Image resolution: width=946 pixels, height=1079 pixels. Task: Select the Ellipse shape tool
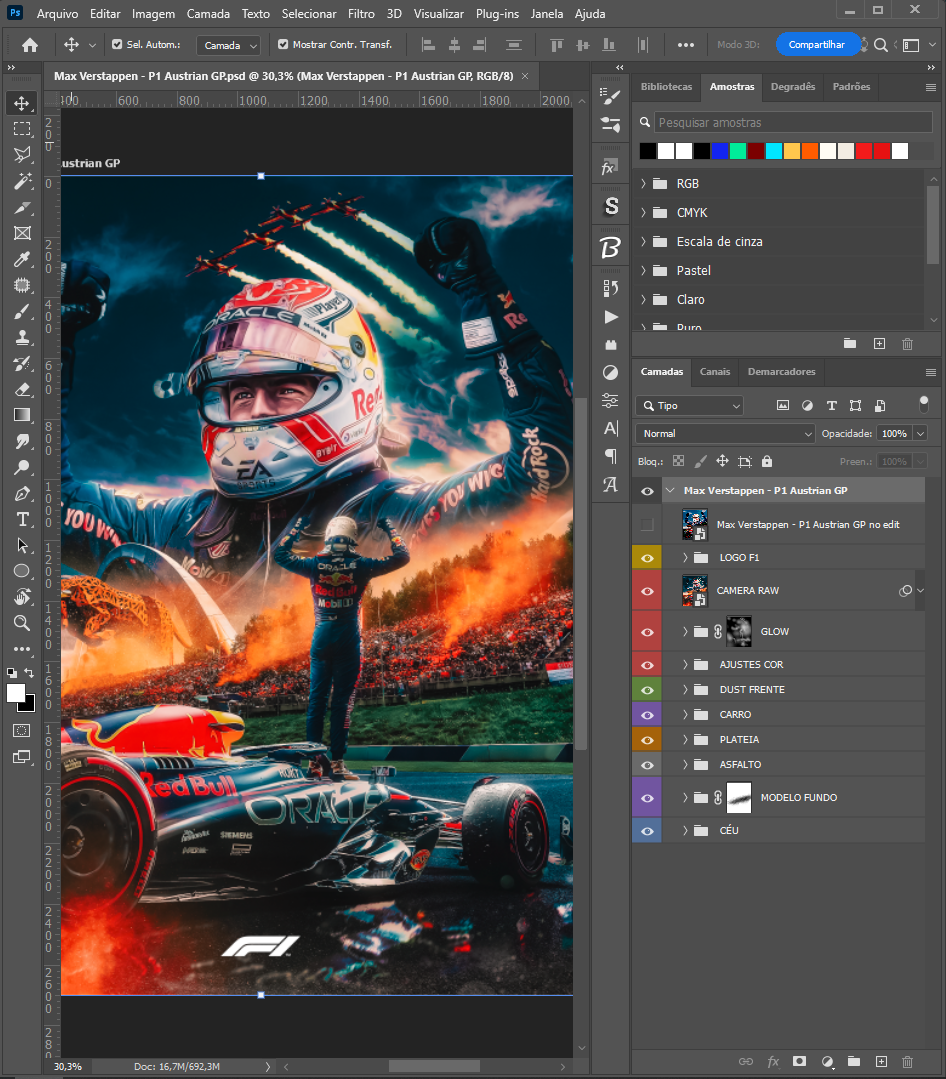[22, 571]
